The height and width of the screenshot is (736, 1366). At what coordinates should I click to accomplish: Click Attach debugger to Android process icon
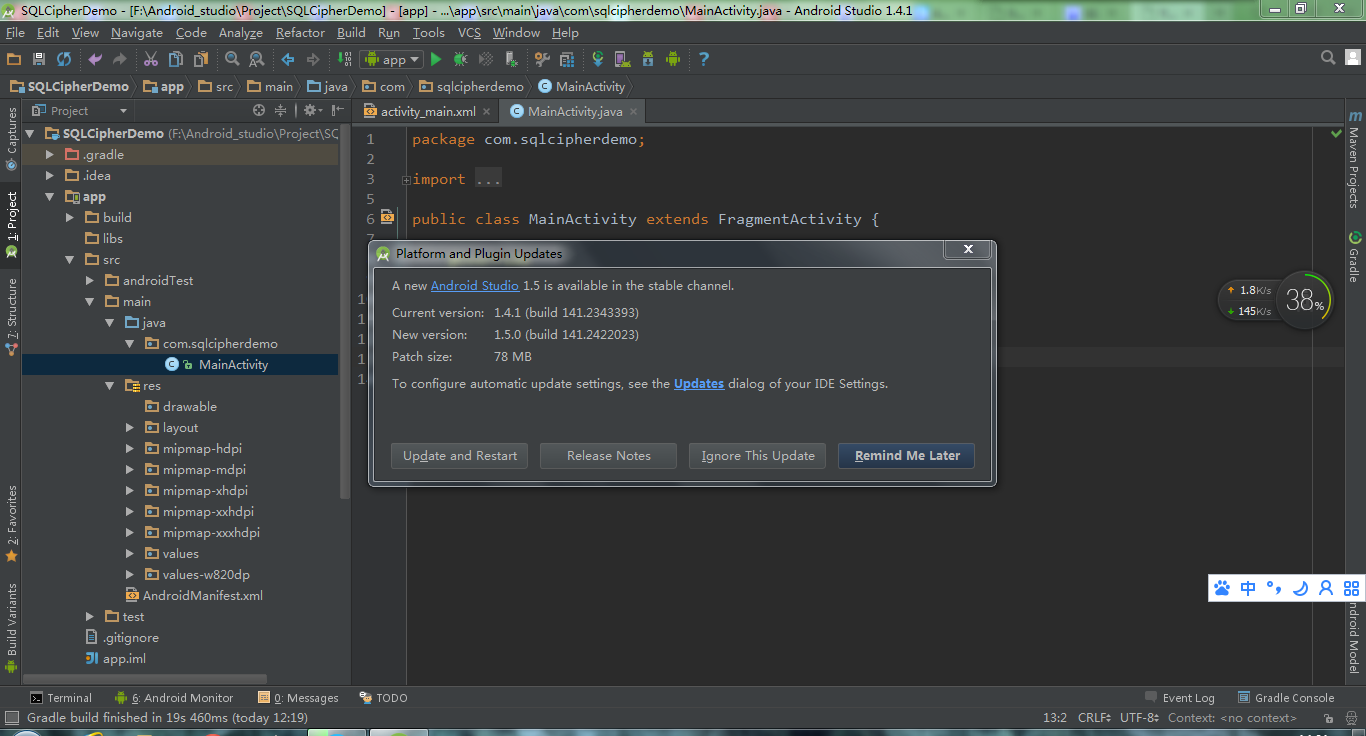[x=511, y=59]
